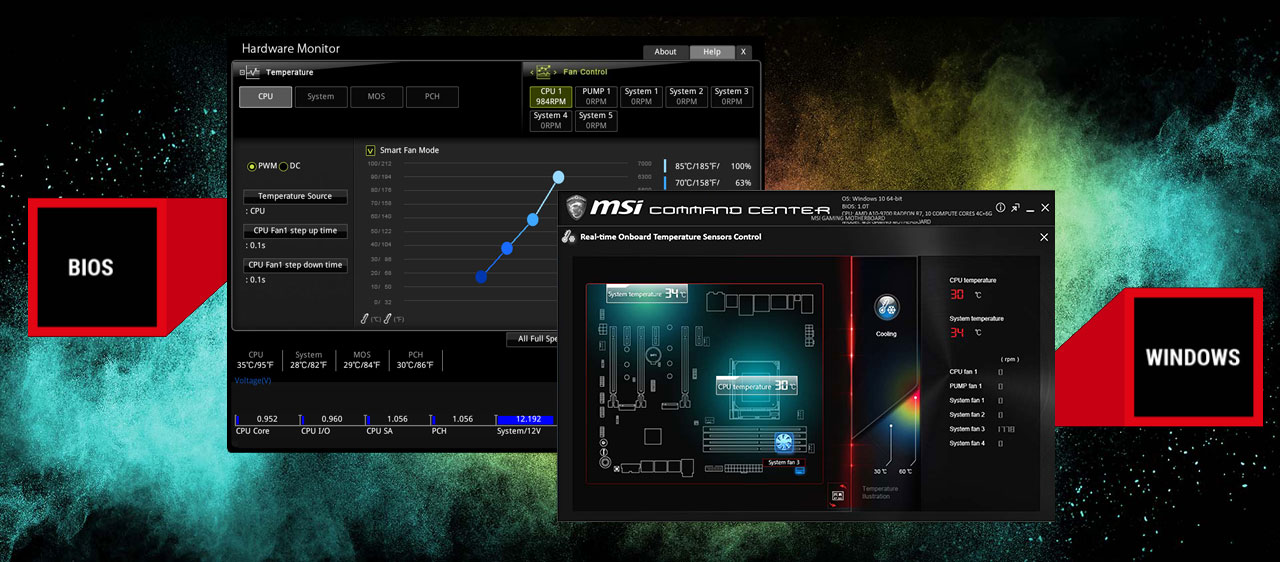Screen dimensions: 1280x562
Task: Click the System fan 3 rpm row
Action: (982, 429)
